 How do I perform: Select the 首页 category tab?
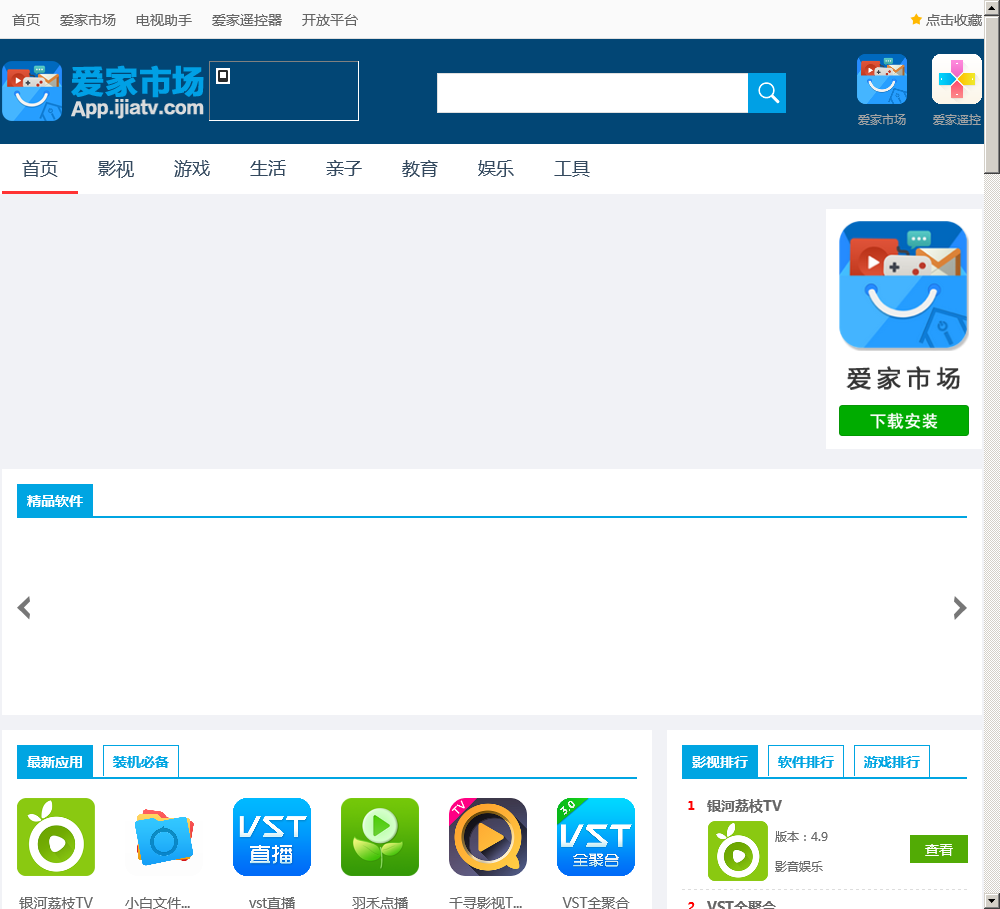click(x=40, y=169)
